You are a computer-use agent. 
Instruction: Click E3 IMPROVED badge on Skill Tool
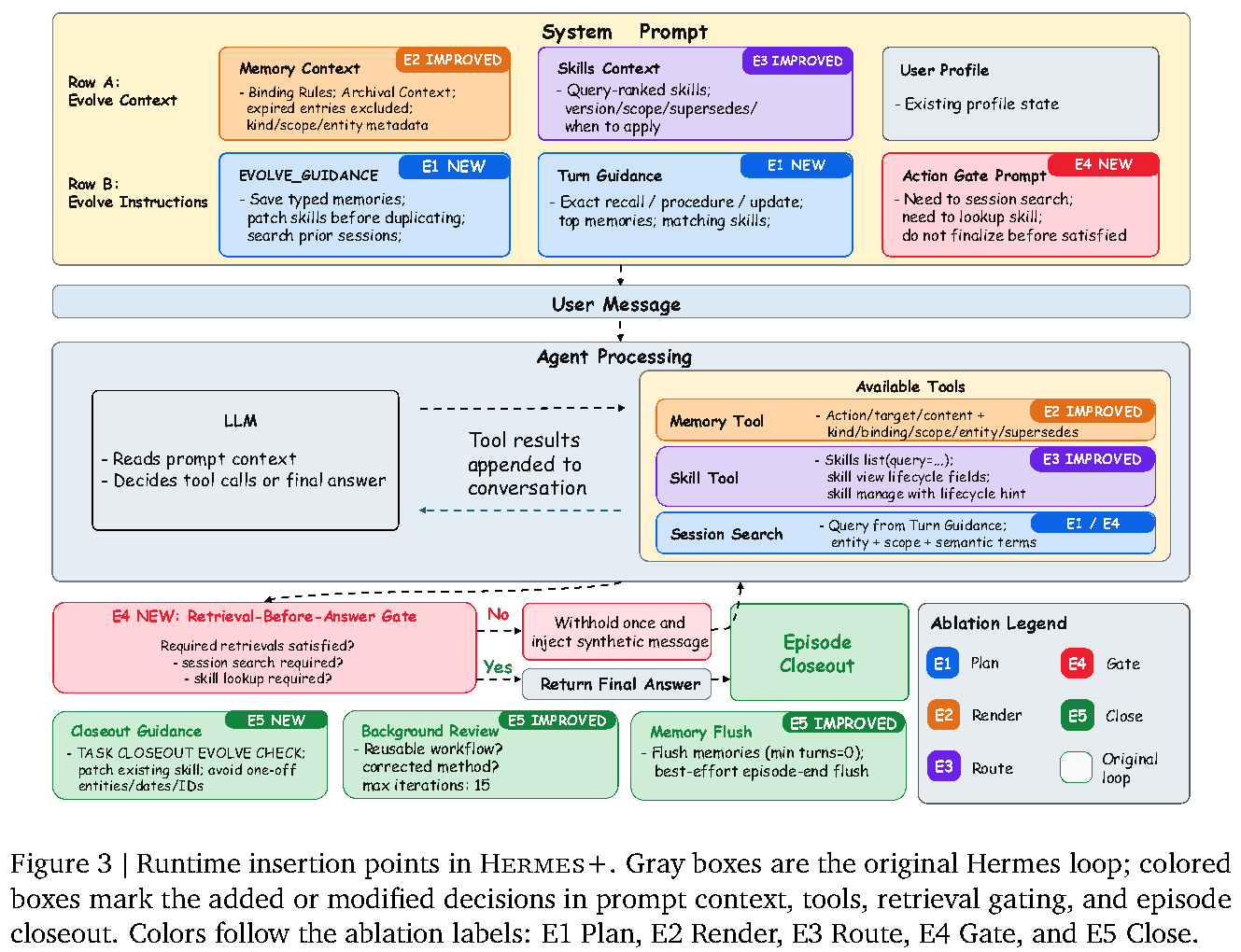click(x=1093, y=459)
